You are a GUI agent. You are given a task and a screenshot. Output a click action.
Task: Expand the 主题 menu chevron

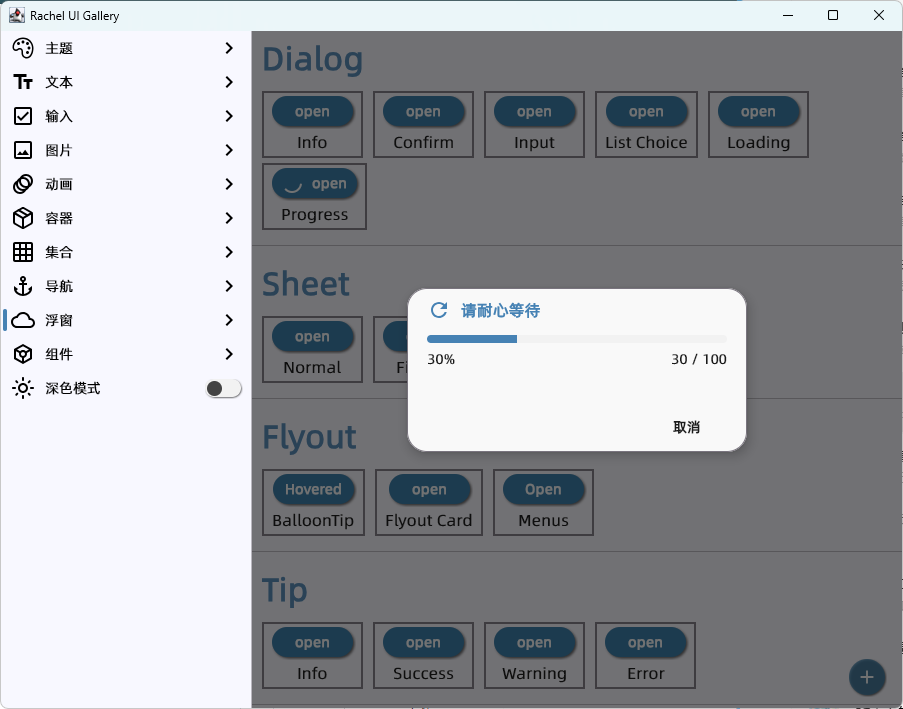pos(229,48)
